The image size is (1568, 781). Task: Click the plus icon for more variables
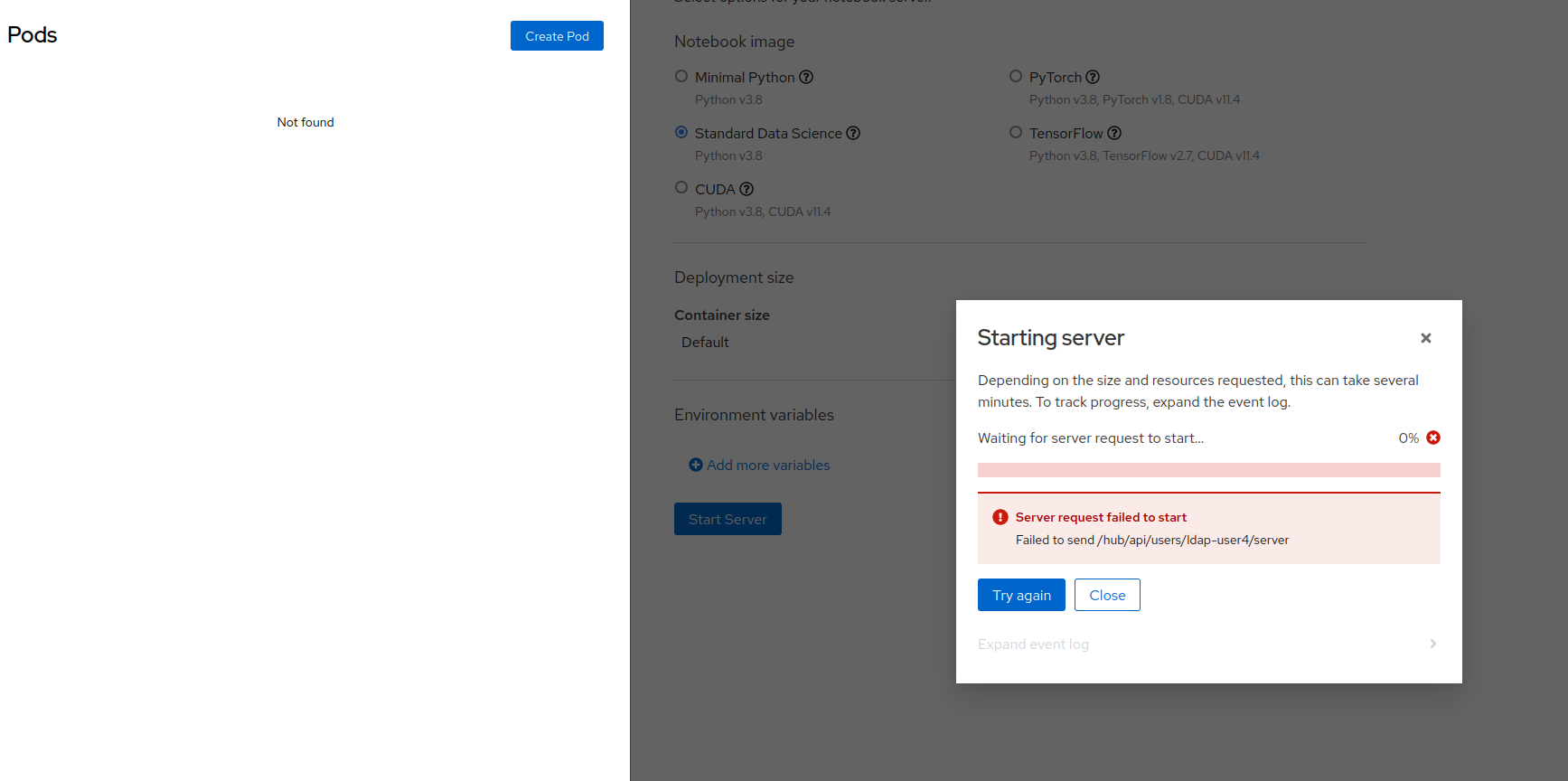[696, 465]
